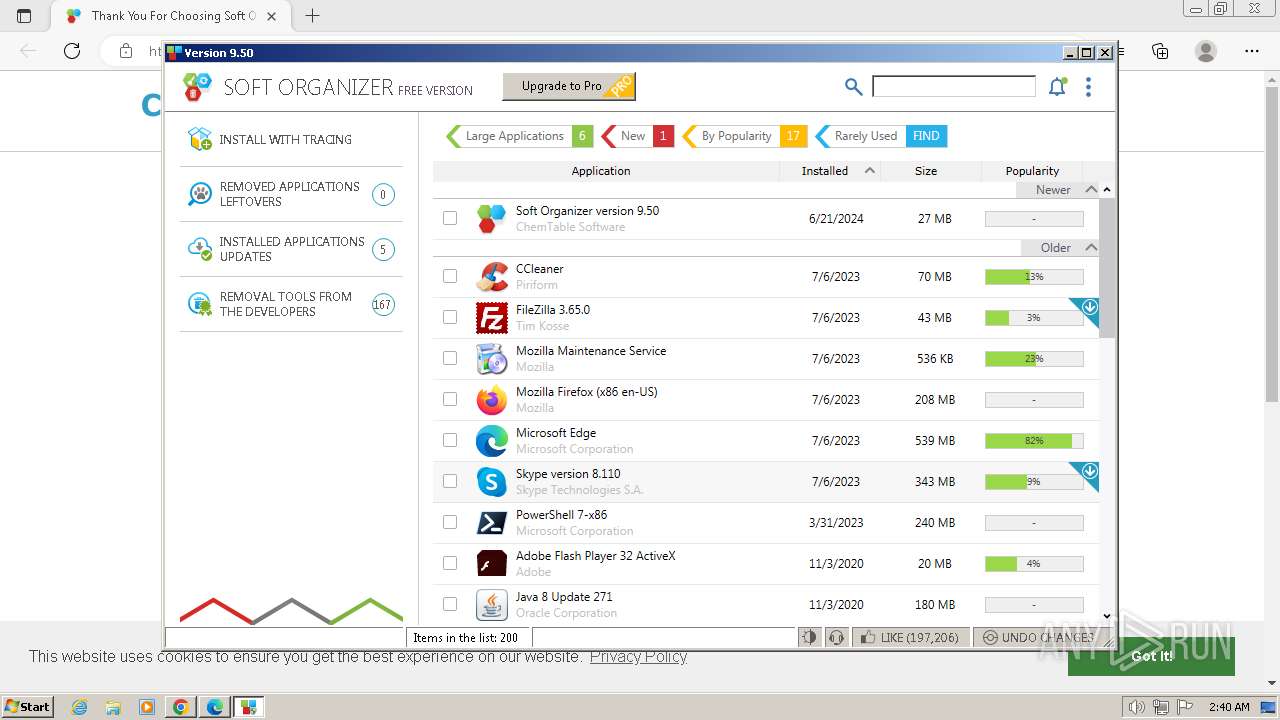Viewport: 1280px width, 720px height.
Task: Open the three-dot options menu
Action: [x=1088, y=87]
